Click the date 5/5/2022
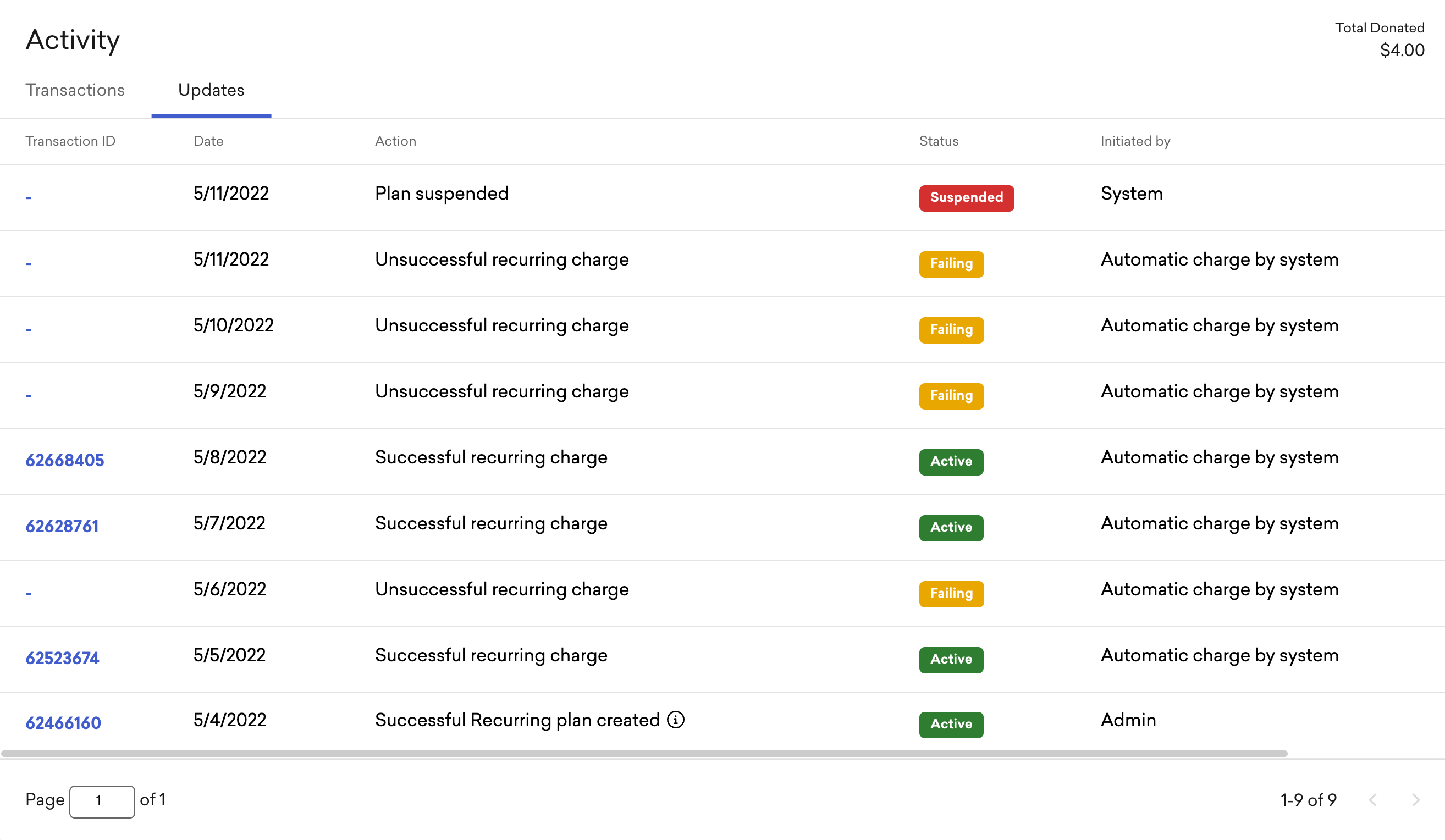Screen dimensions: 1445x840 point(229,655)
